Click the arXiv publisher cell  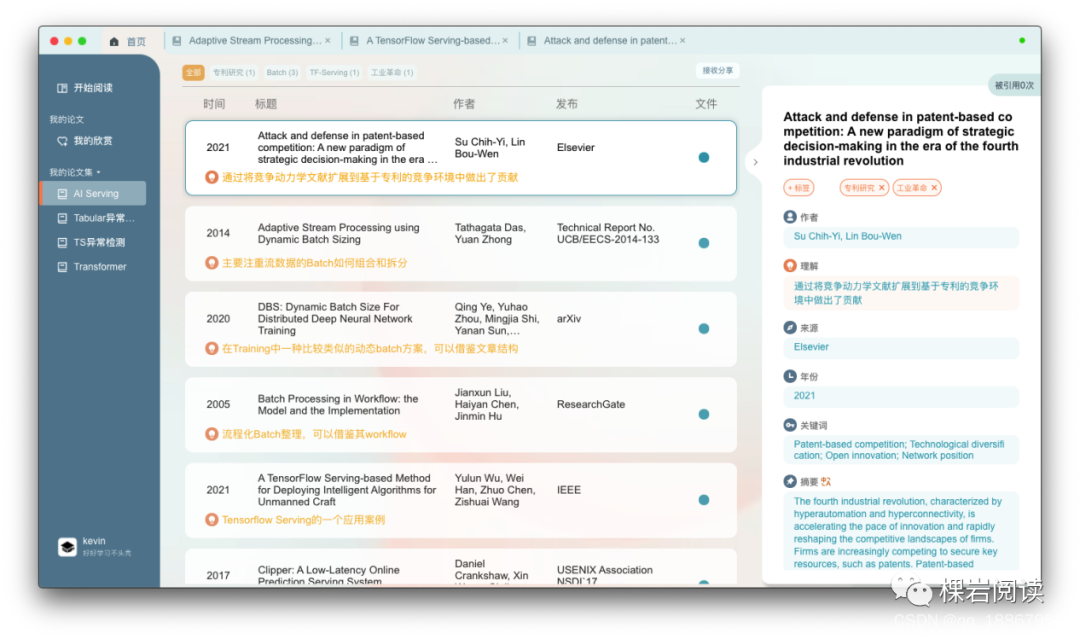pos(569,319)
